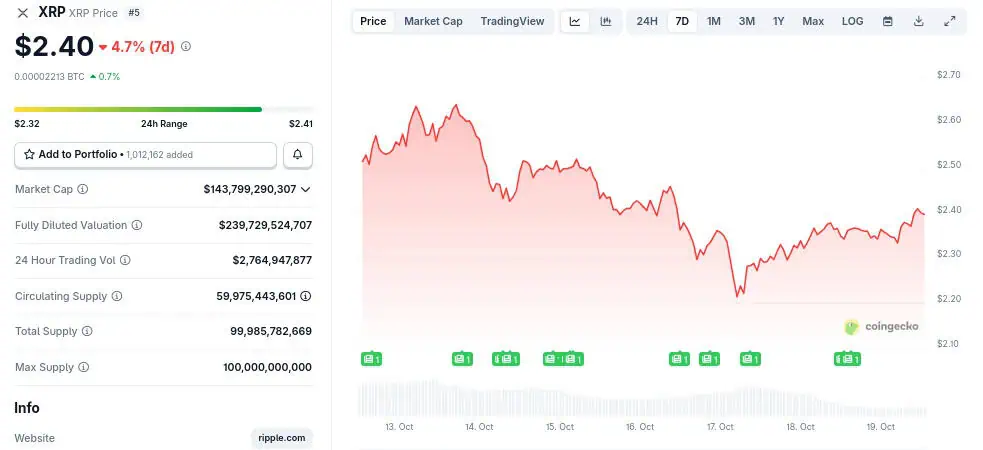Click the news marker near 17 Oct
Viewport: 983px width, 450px height.
(709, 358)
